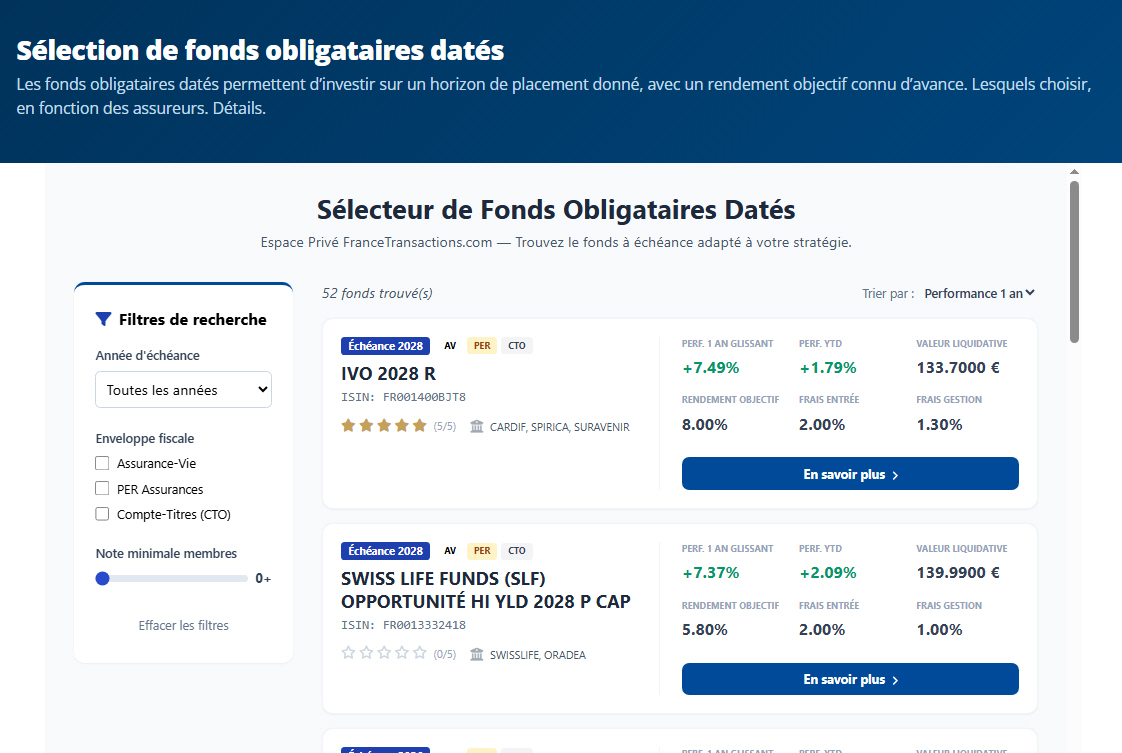Click Effacer les filtres

tap(183, 626)
